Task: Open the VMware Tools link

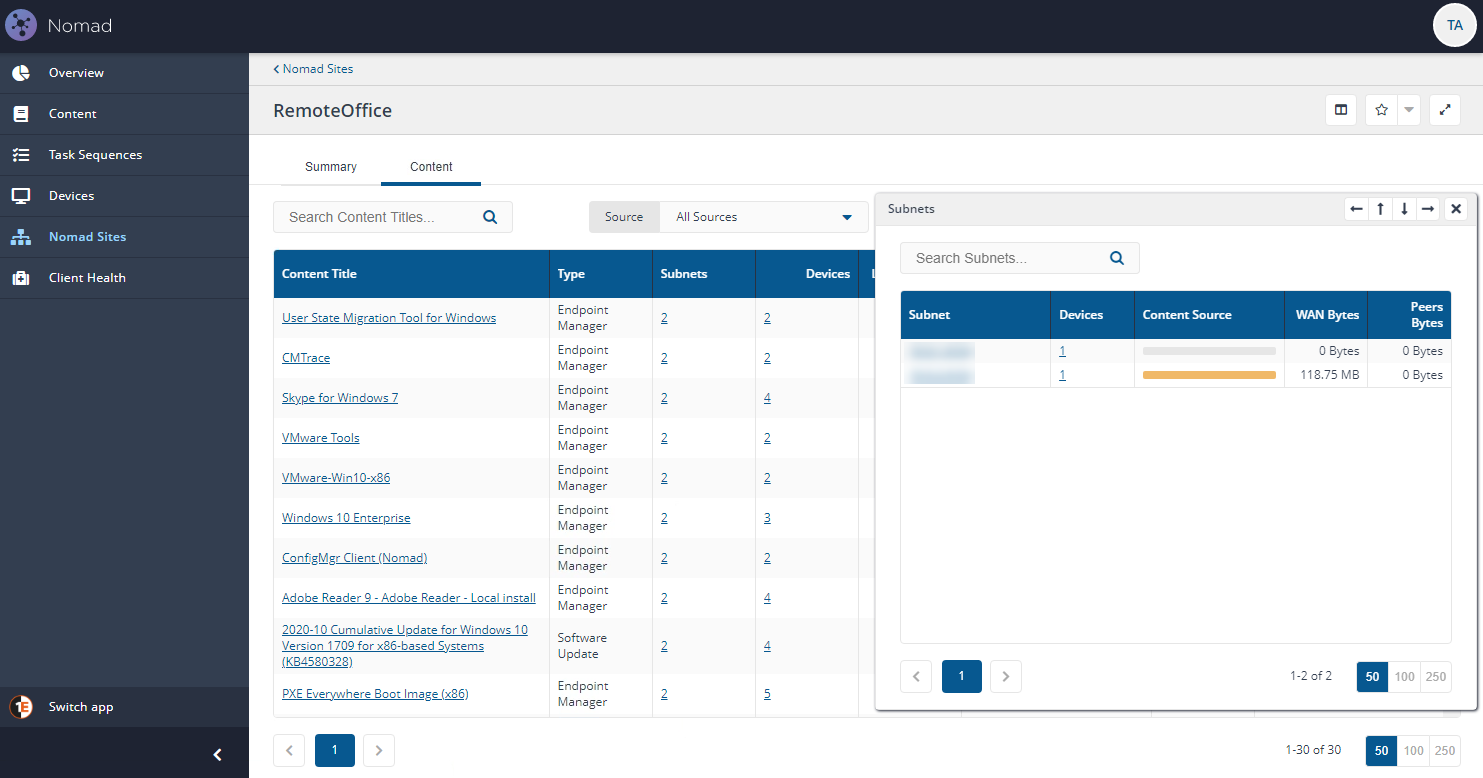Action: click(x=321, y=438)
